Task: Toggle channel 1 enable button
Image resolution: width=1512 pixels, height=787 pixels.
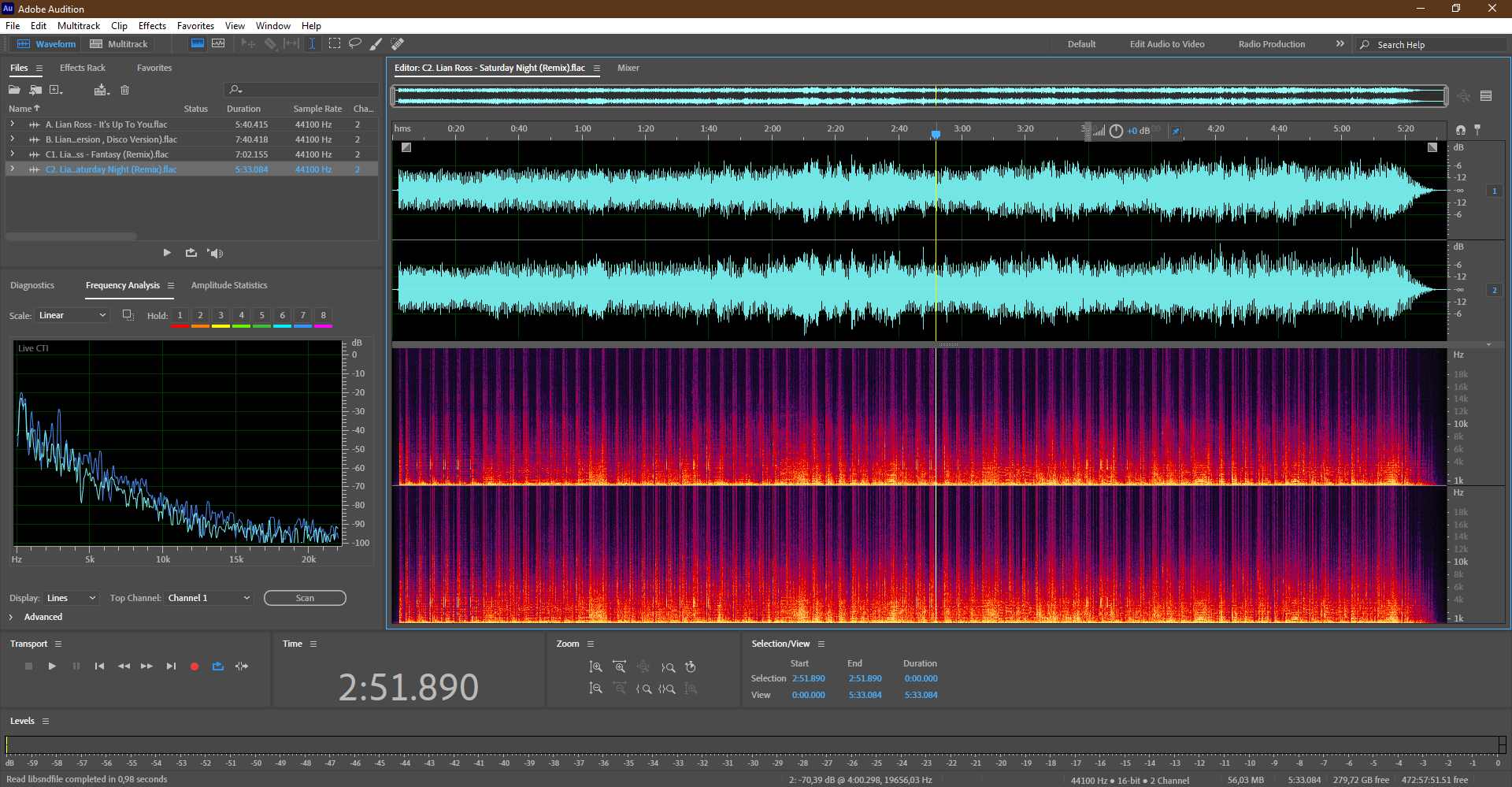Action: pyautogui.click(x=1494, y=191)
